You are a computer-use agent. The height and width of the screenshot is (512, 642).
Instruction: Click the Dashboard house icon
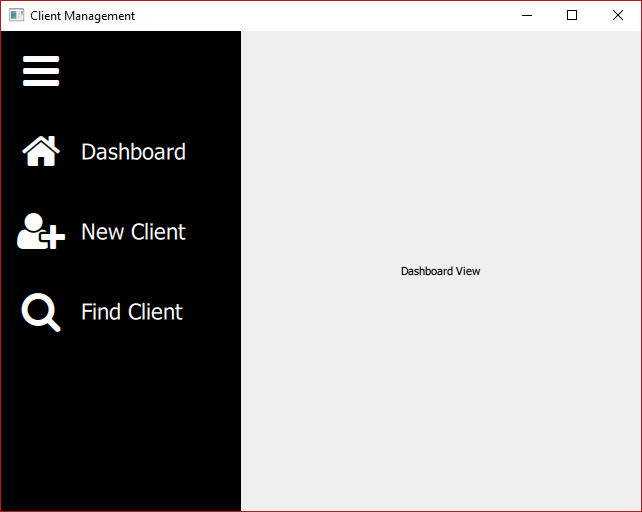point(41,151)
